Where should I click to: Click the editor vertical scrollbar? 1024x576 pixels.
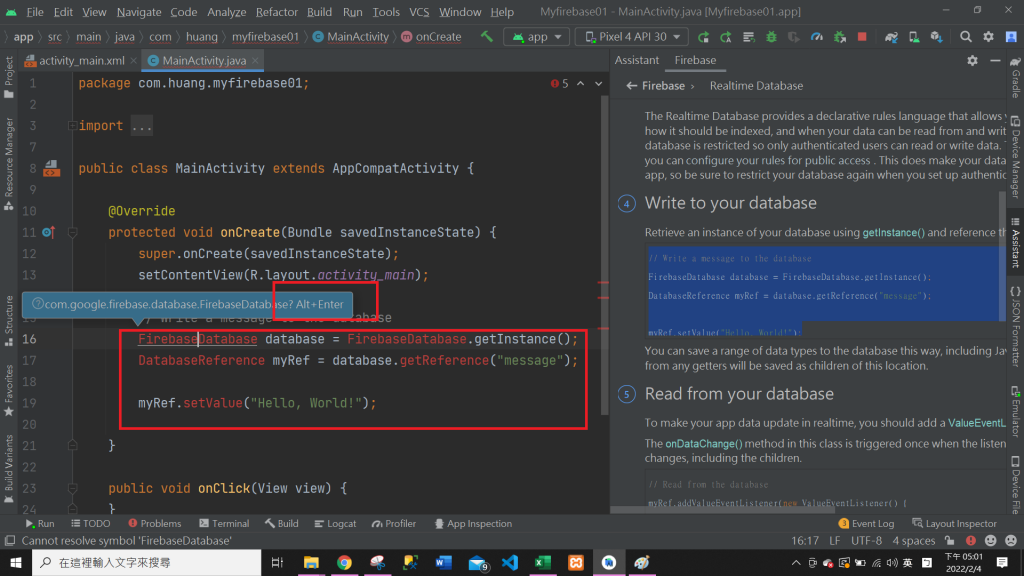(605, 255)
